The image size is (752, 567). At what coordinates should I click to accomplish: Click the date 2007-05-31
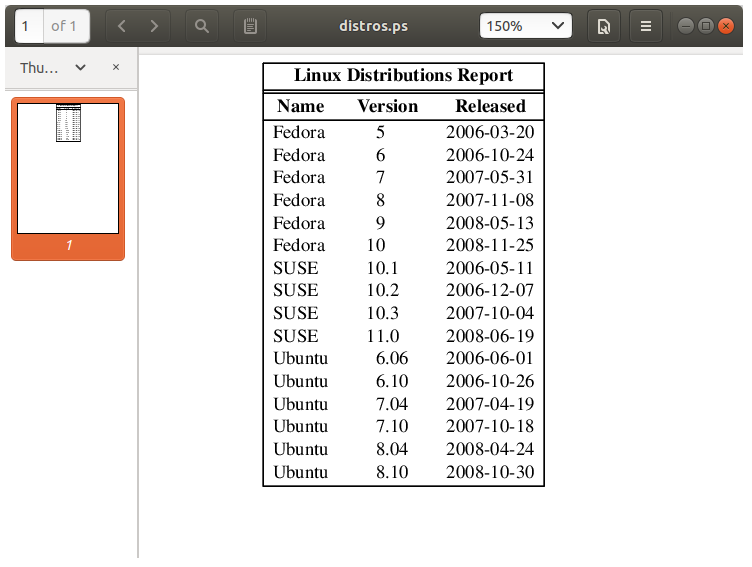490,177
